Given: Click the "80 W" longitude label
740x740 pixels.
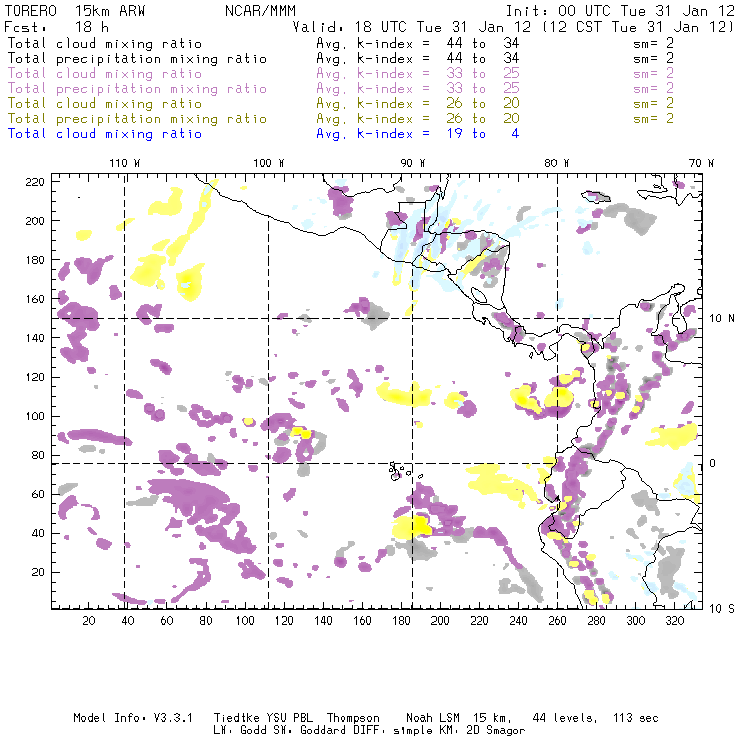Looking at the screenshot, I should [556, 163].
